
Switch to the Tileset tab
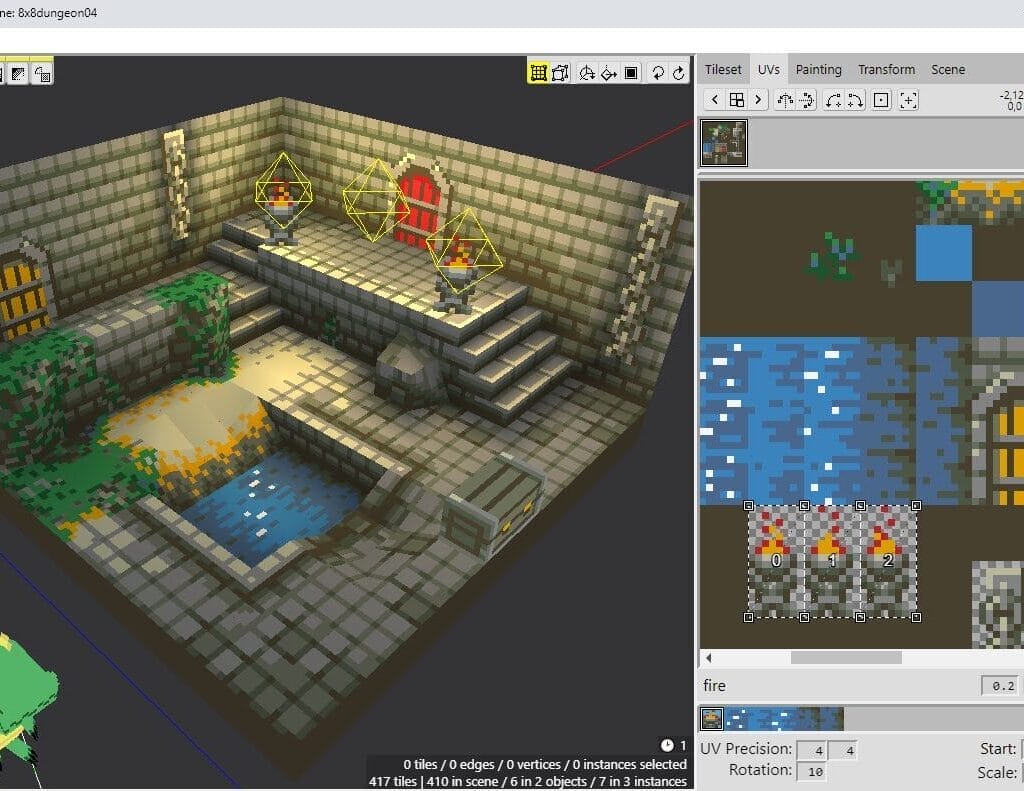(x=722, y=69)
